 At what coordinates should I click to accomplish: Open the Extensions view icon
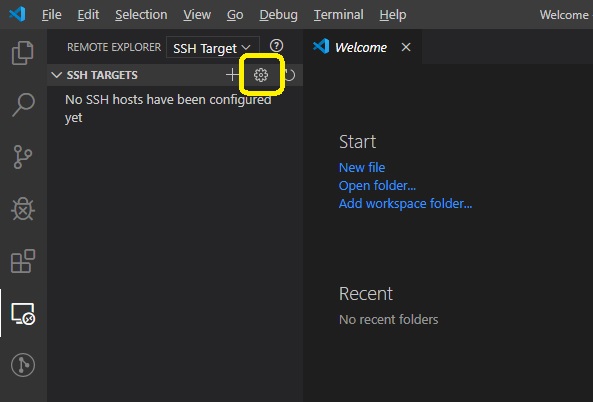click(23, 261)
